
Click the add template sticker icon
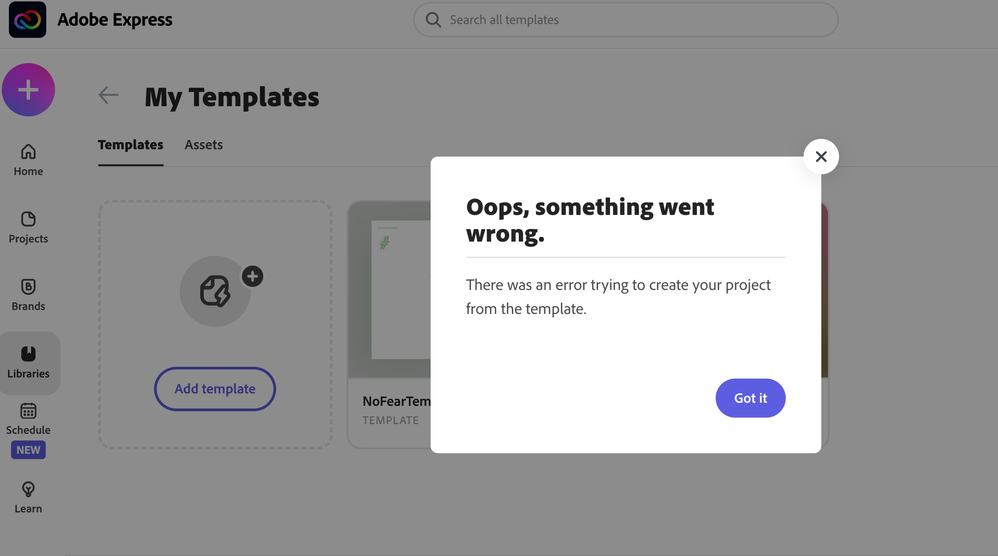[x=215, y=292]
